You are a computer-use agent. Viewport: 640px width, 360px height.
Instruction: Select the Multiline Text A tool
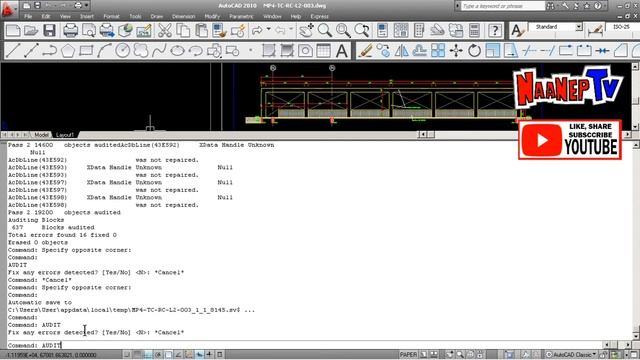coord(342,51)
